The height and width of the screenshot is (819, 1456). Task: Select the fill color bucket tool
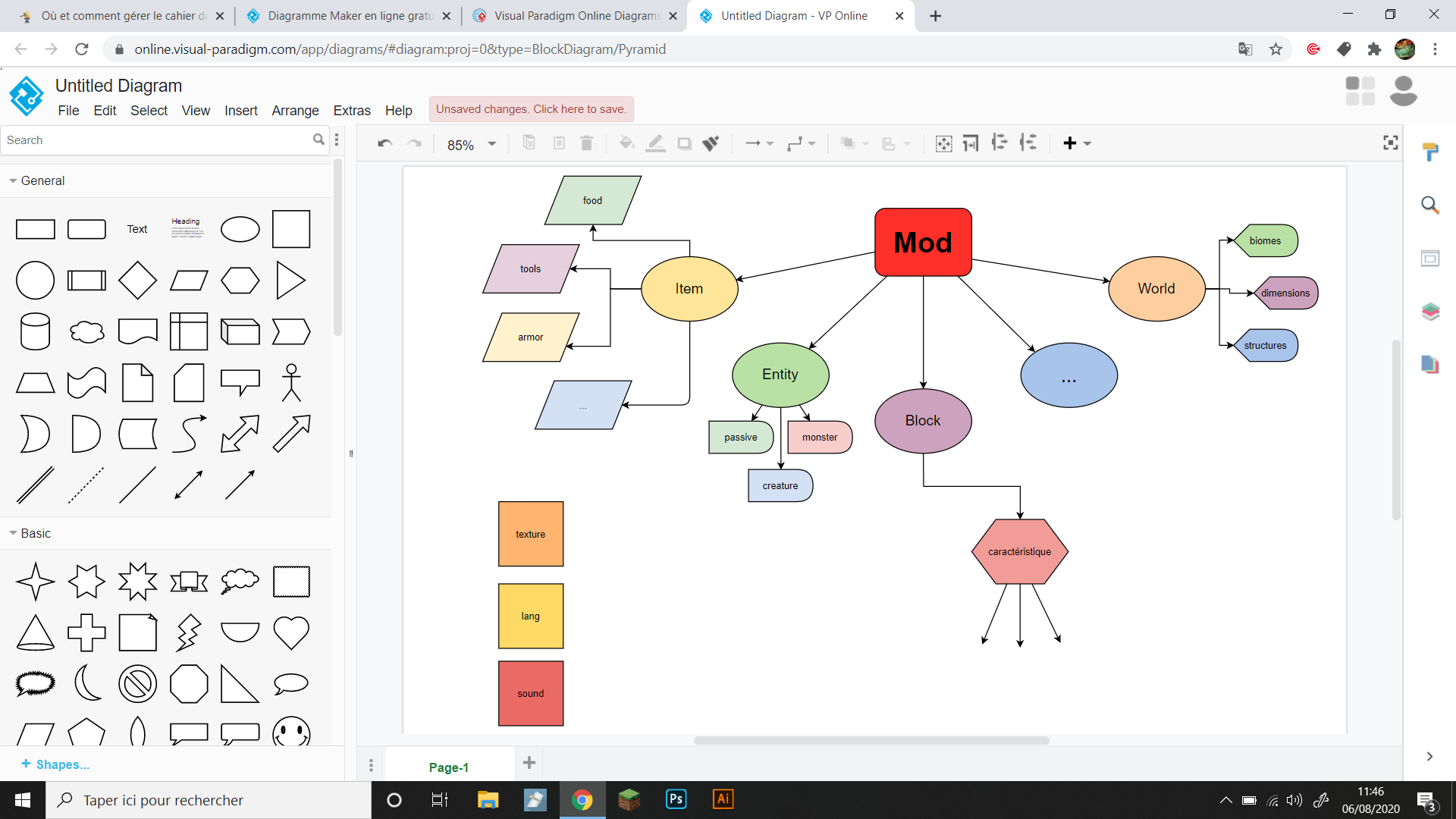coord(626,143)
